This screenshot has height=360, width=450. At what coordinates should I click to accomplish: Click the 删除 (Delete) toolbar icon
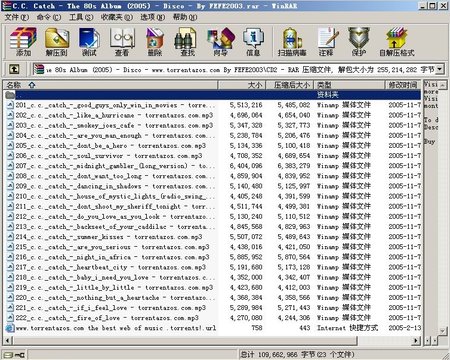click(155, 42)
